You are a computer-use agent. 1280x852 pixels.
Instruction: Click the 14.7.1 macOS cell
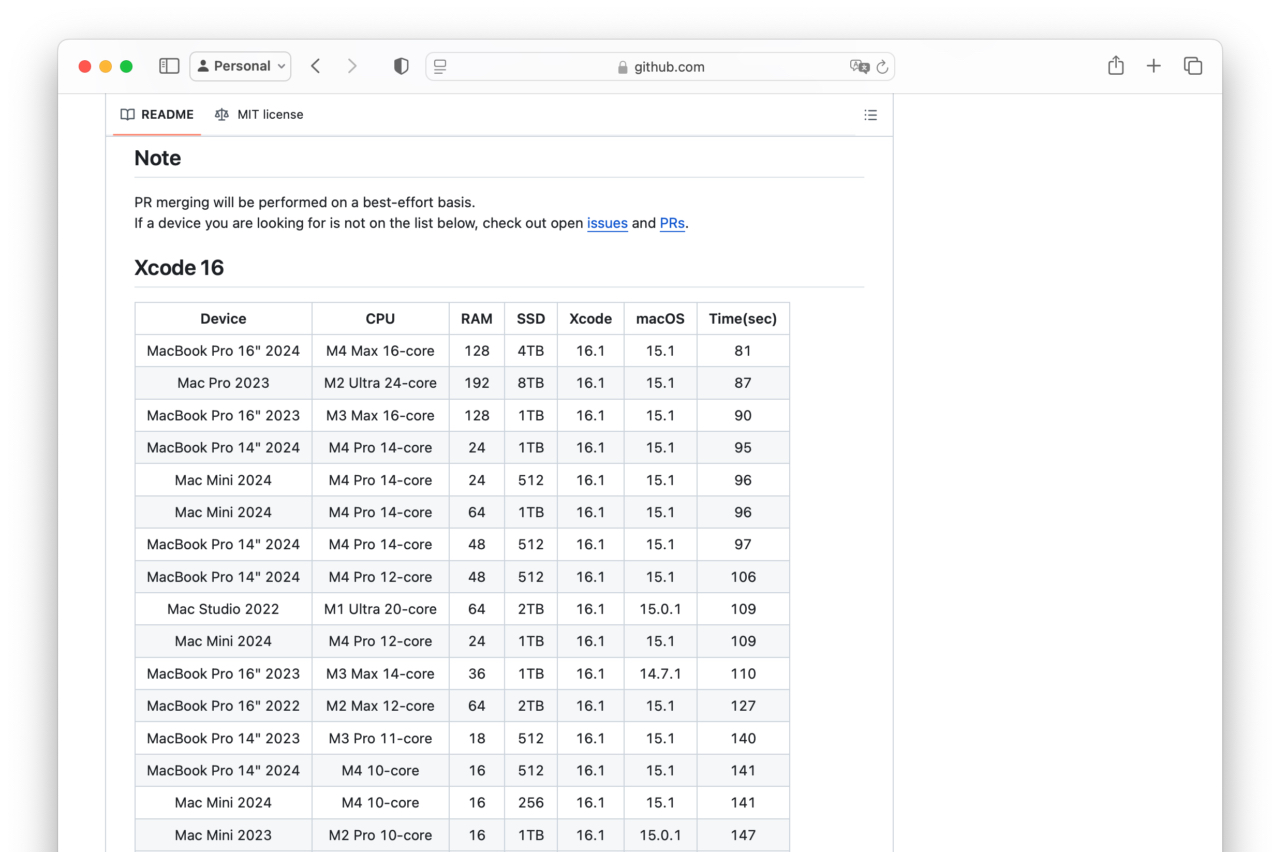point(660,673)
